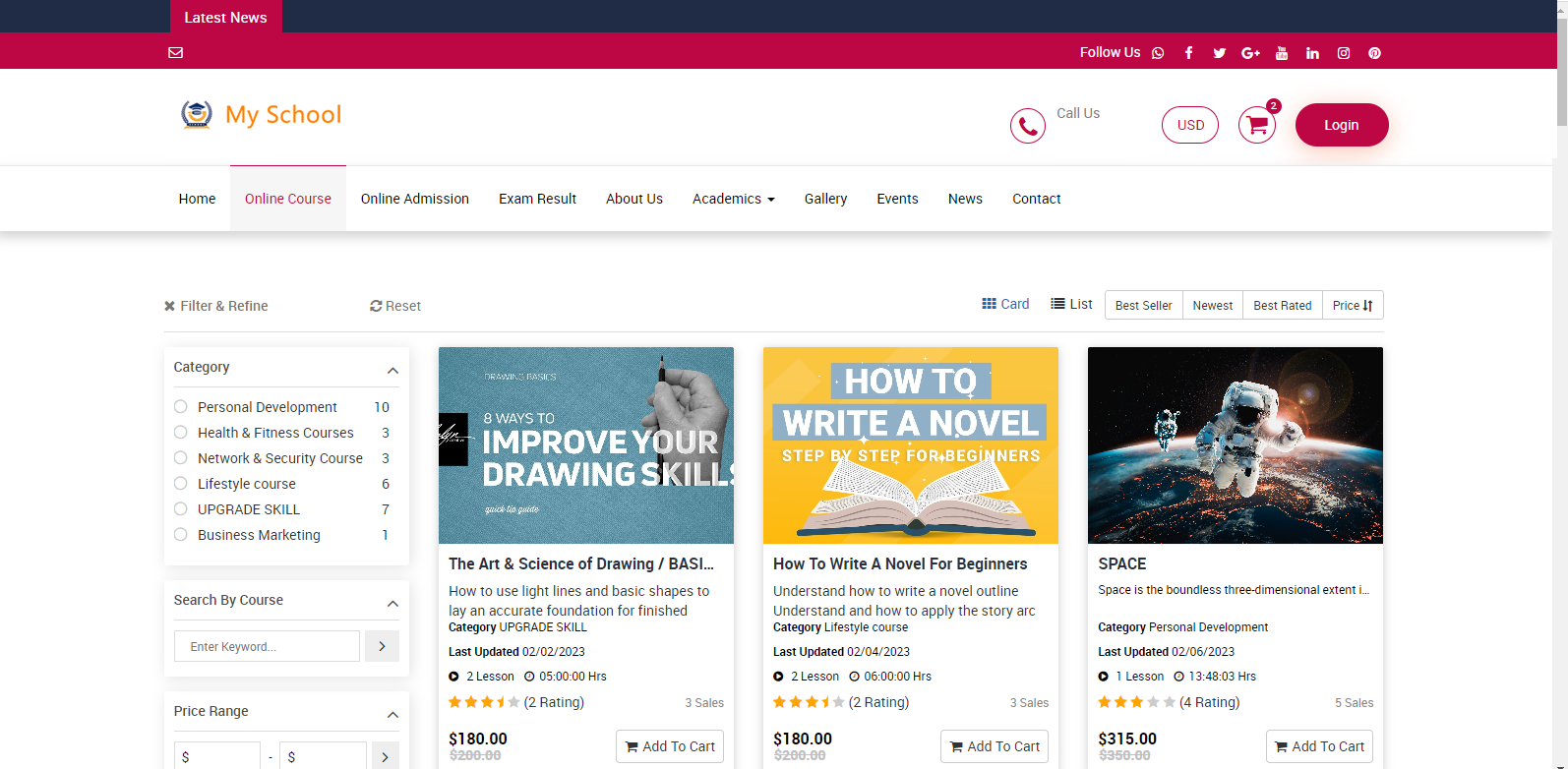1568x769 pixels.
Task: Collapse the Category filter panel
Action: coord(392,371)
